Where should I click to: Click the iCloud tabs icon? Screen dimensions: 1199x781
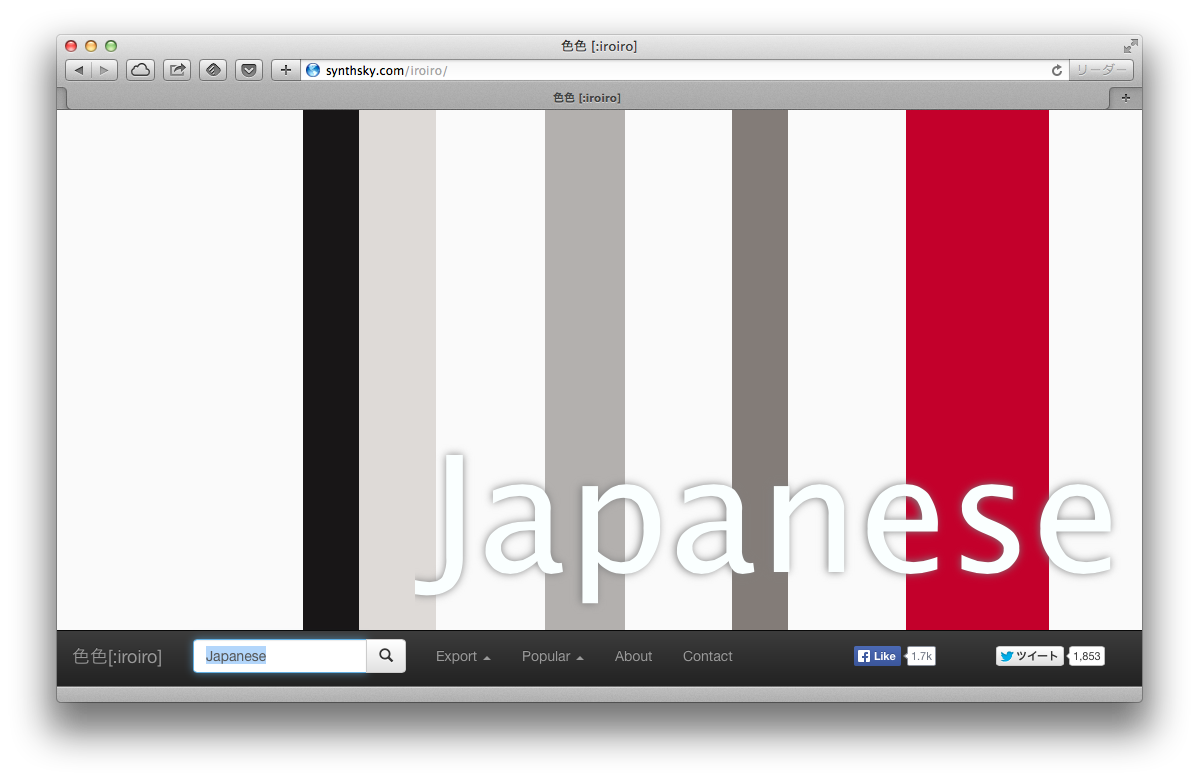[140, 70]
